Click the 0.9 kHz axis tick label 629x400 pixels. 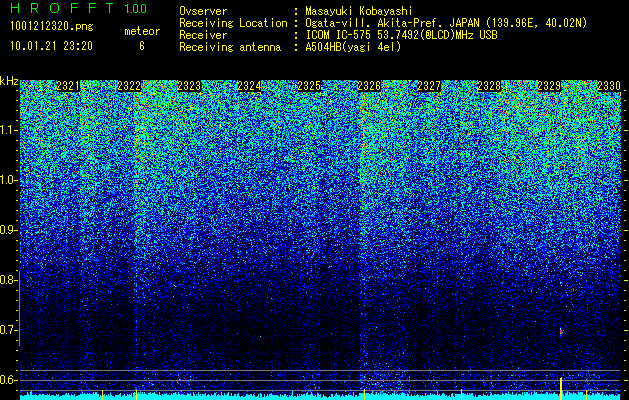8,230
